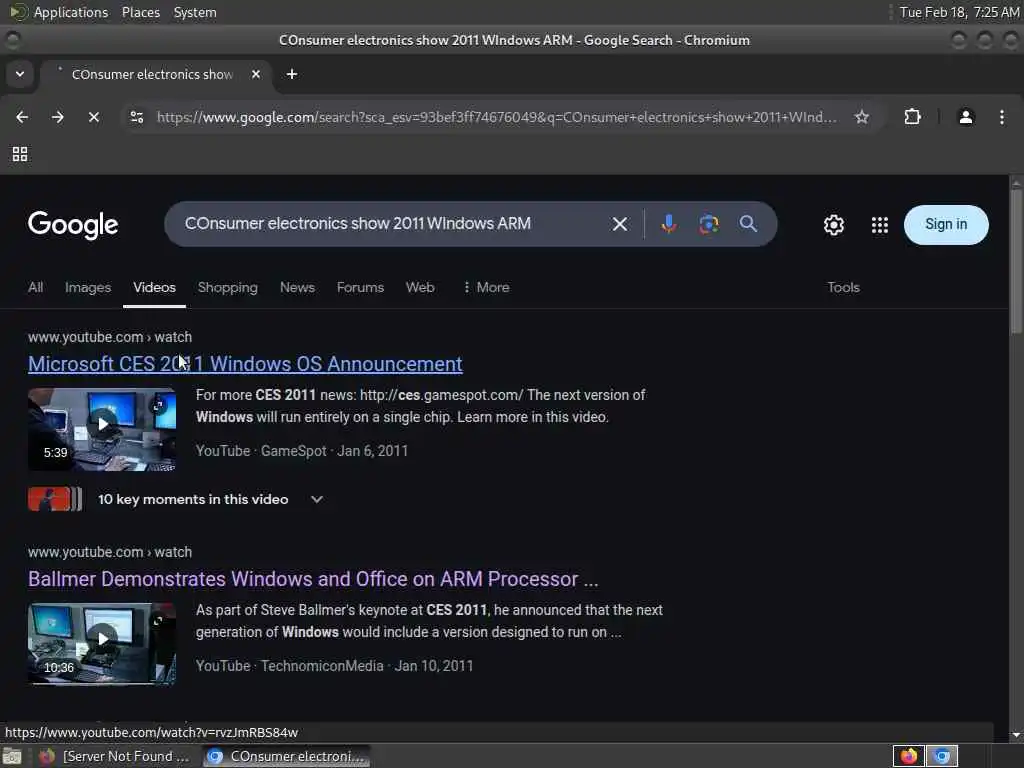Viewport: 1024px width, 768px height.
Task: Click the GameSpot · Jan 6, 2011 source text
Action: [334, 451]
